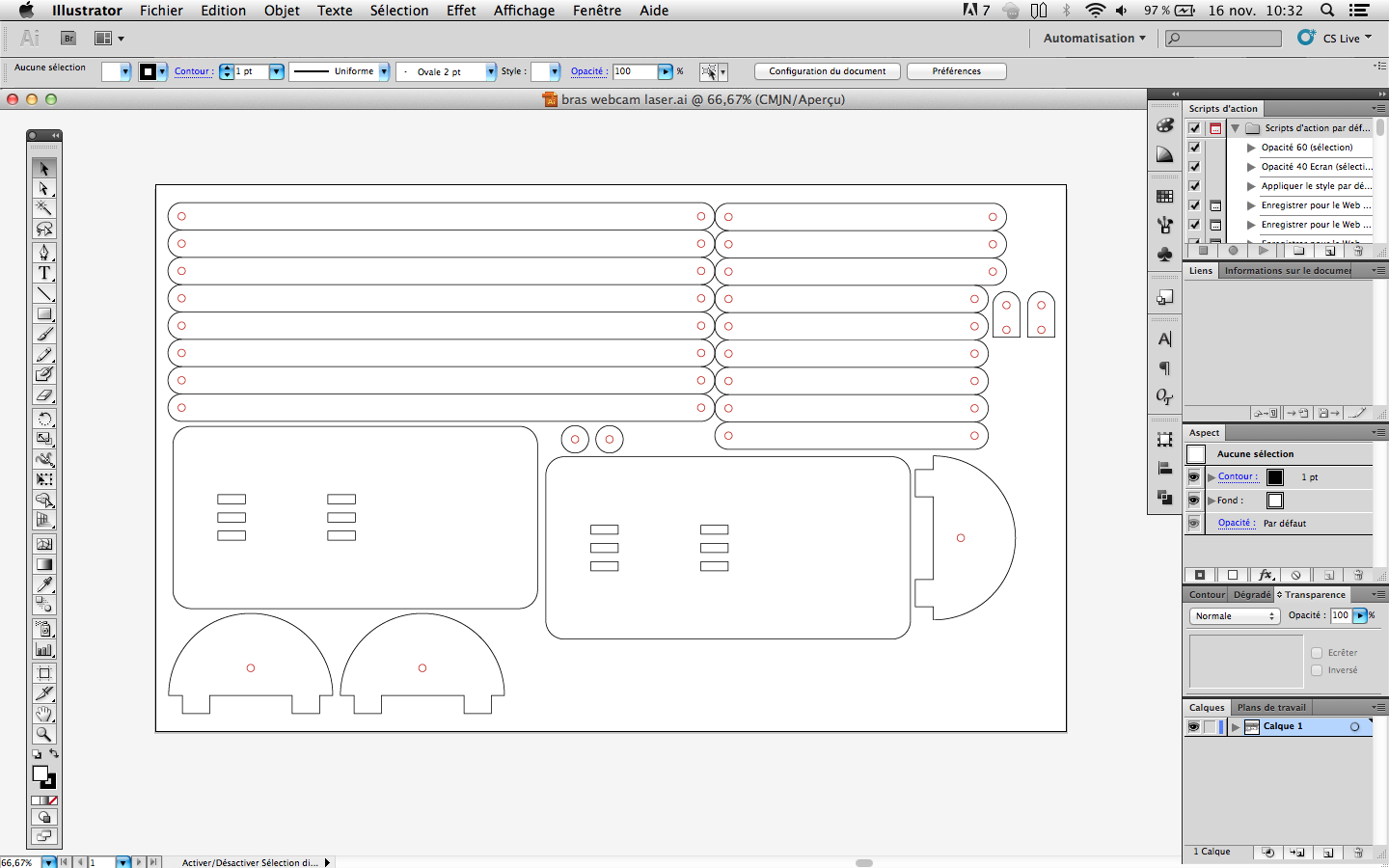The width and height of the screenshot is (1389, 868).
Task: Create new layer in Calques panel
Action: pos(1328,853)
